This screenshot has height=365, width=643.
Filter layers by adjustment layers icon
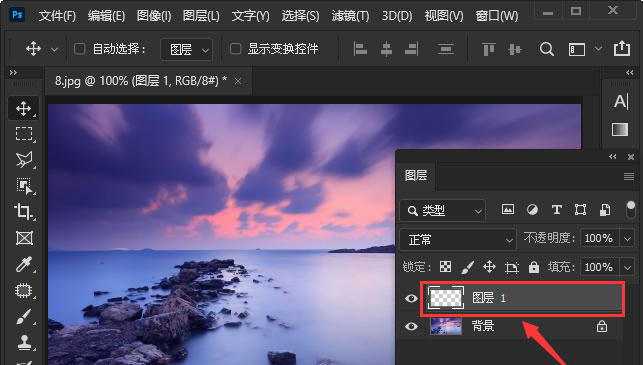click(532, 210)
